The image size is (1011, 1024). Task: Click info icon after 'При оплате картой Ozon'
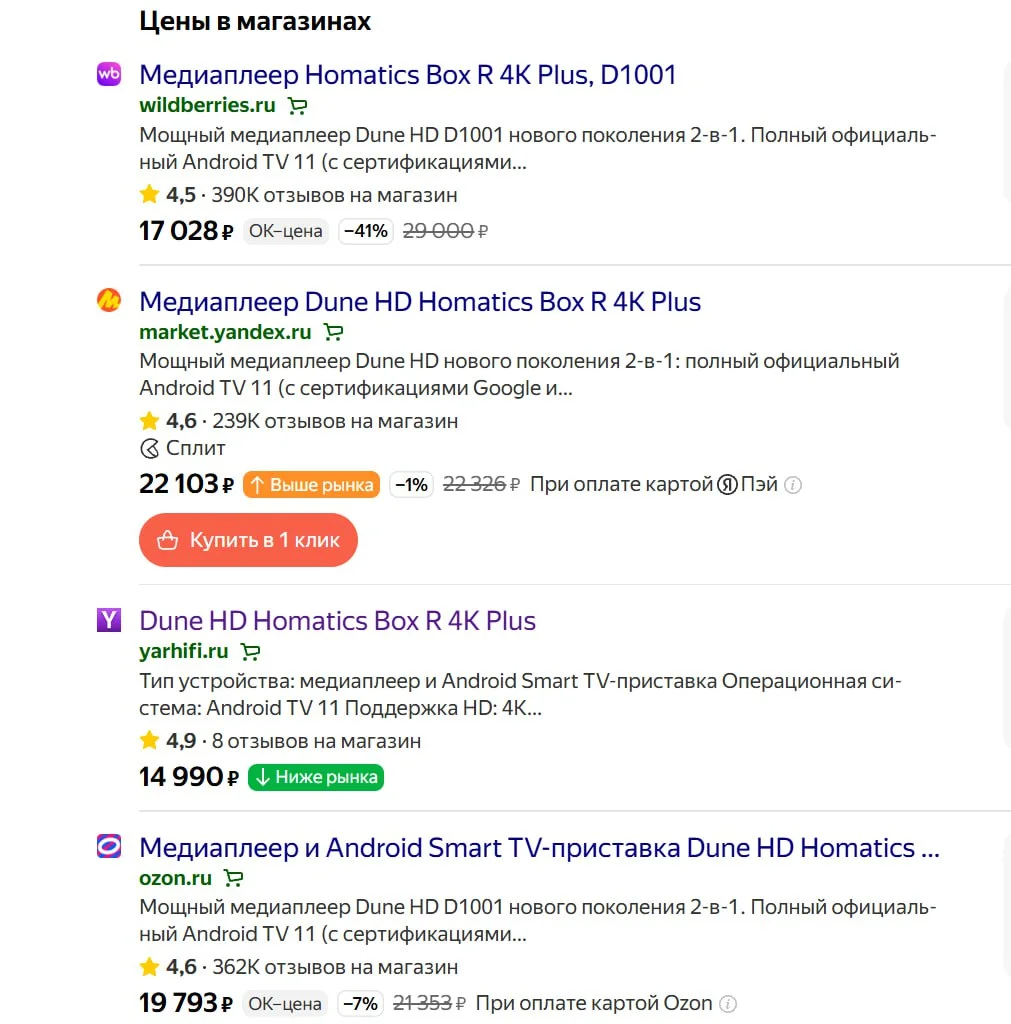(728, 1003)
